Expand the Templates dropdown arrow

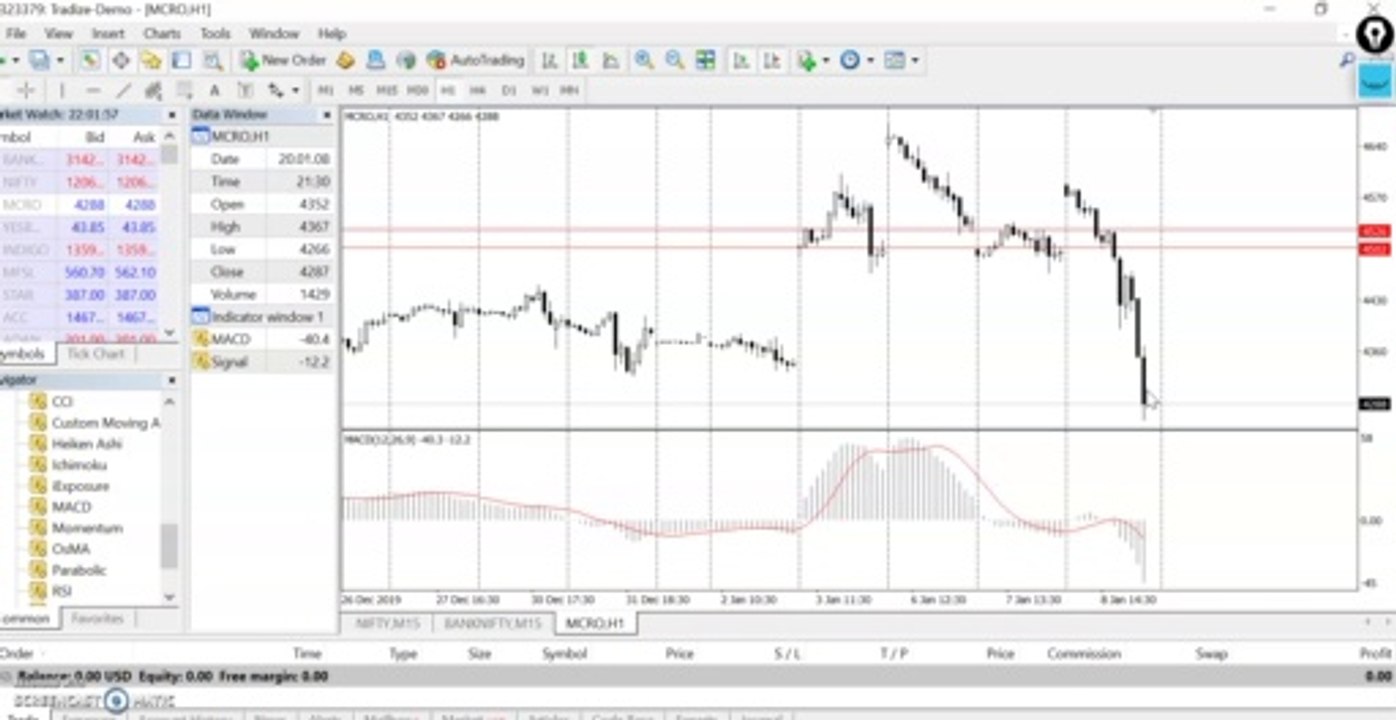914,60
